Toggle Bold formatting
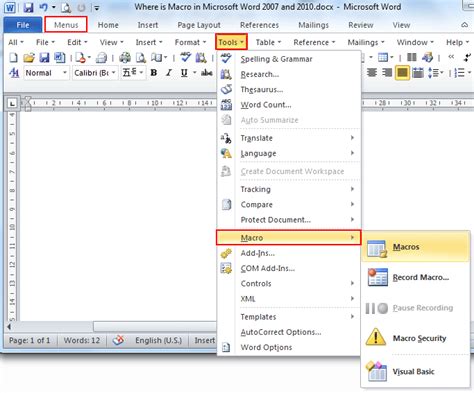474x393 pixels. 154,73
